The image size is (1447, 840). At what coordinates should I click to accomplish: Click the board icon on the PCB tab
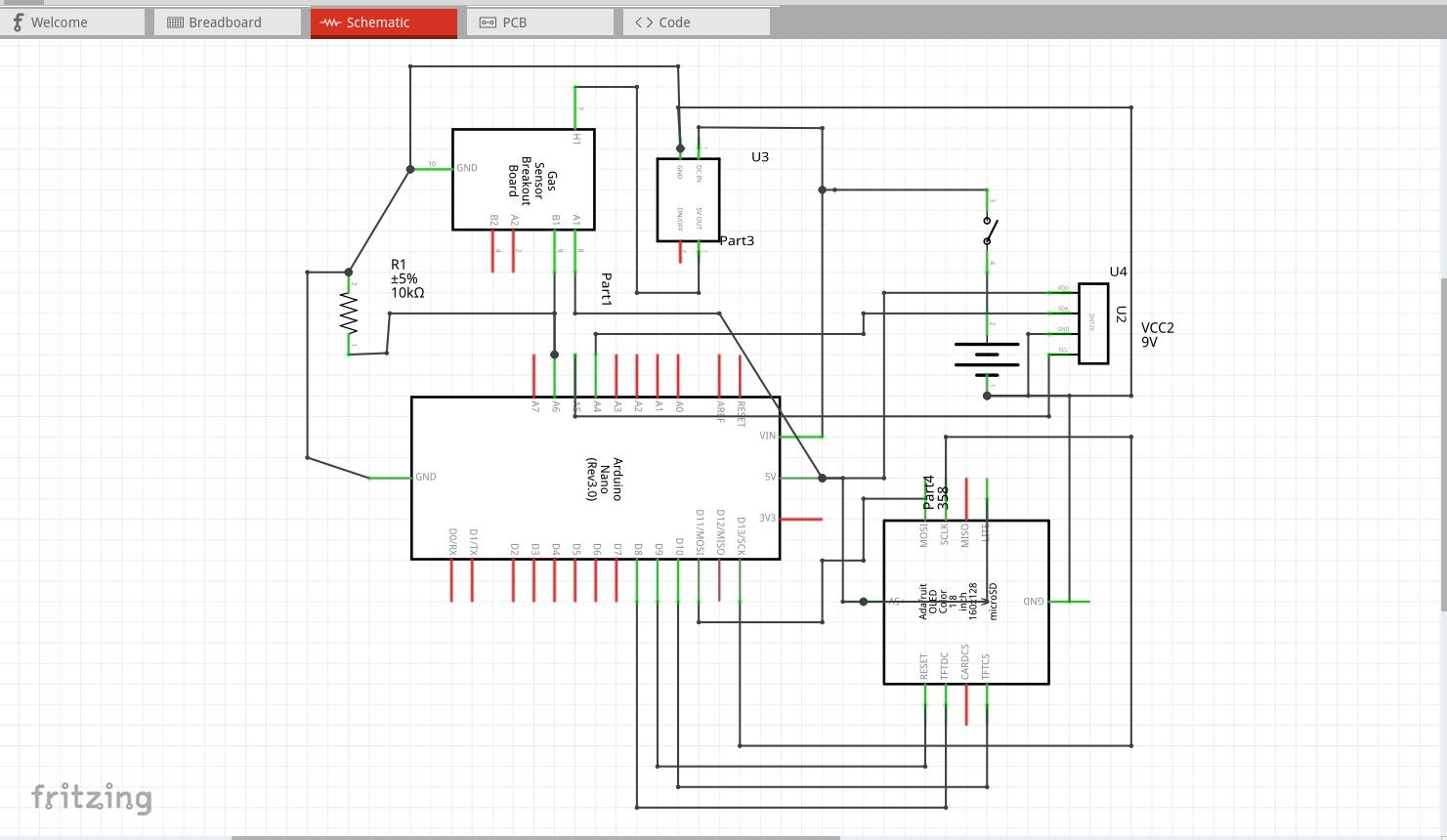point(488,21)
